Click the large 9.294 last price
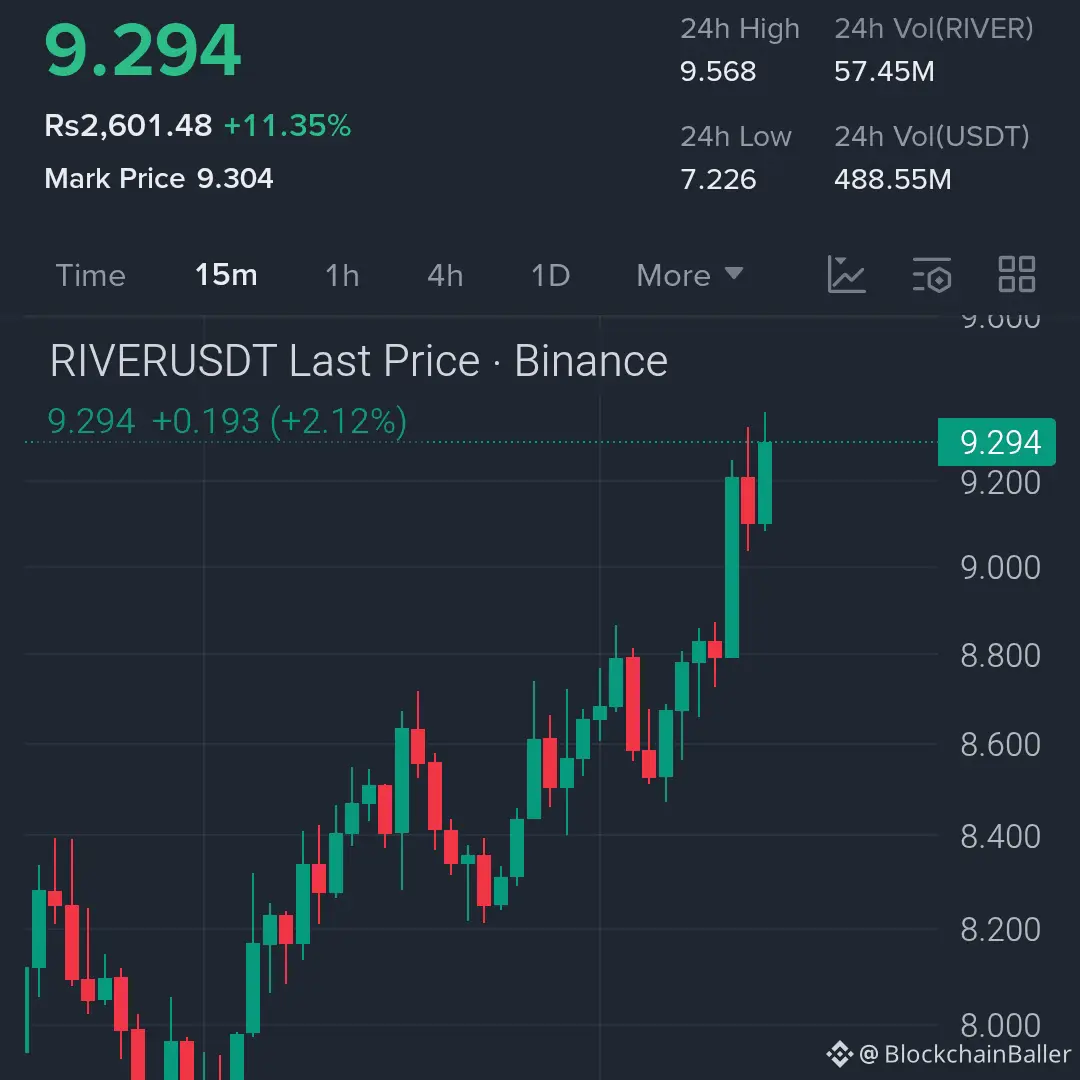 [143, 50]
